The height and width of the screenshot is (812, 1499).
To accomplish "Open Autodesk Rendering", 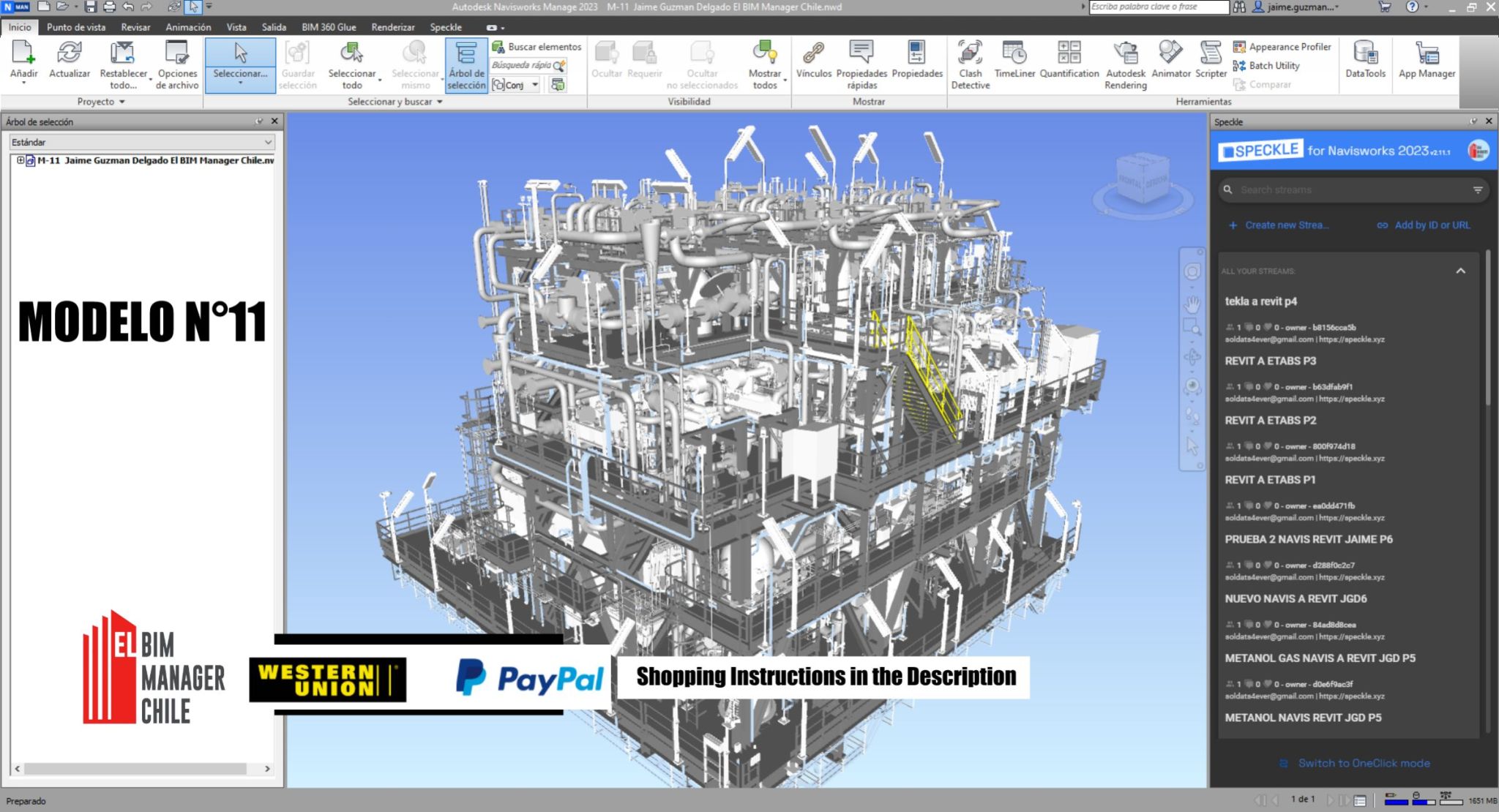I will pyautogui.click(x=1125, y=62).
